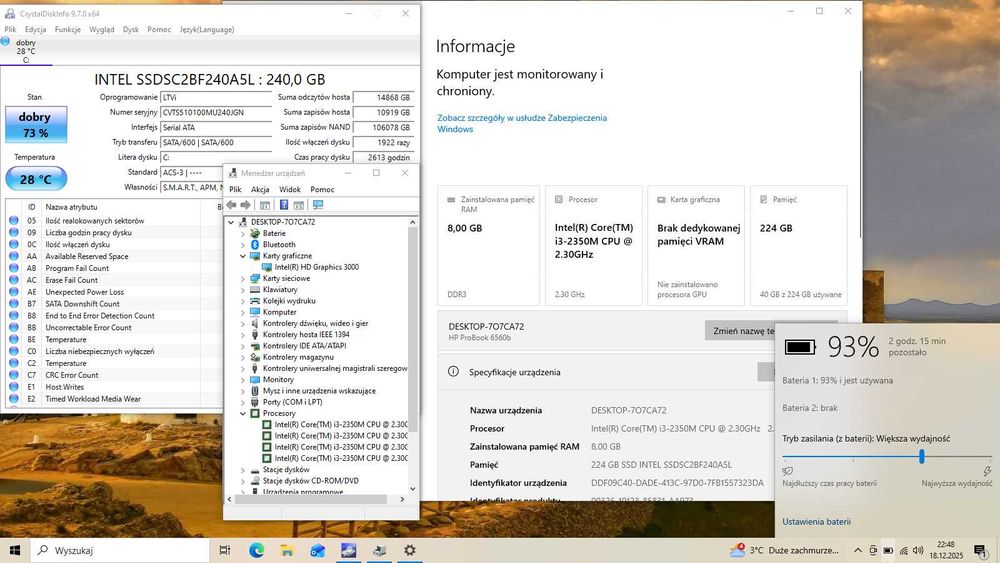
Task: Open the Pomoc menu in Device Manager
Action: (322, 189)
